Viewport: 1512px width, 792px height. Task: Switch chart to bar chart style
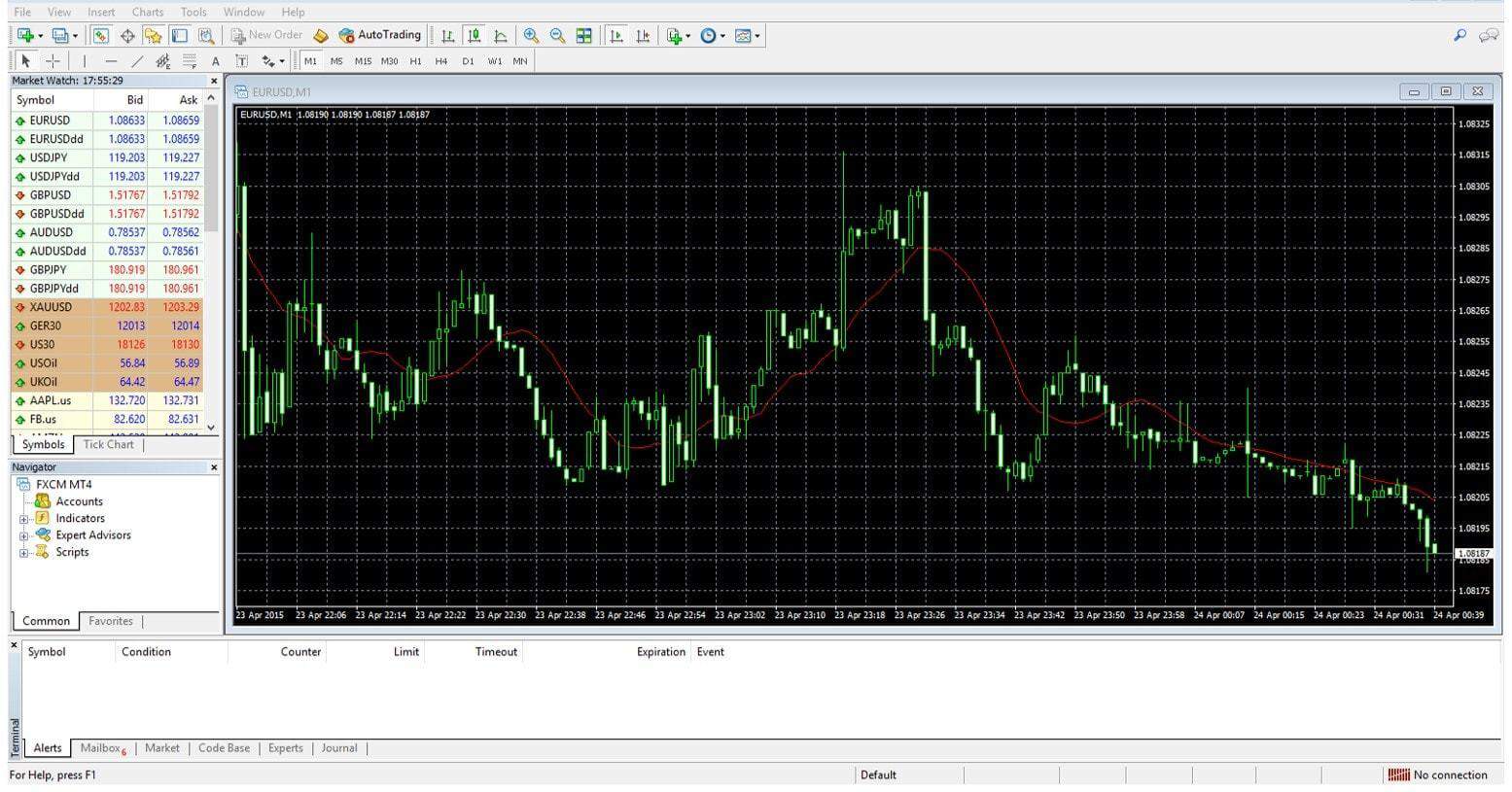(x=447, y=35)
